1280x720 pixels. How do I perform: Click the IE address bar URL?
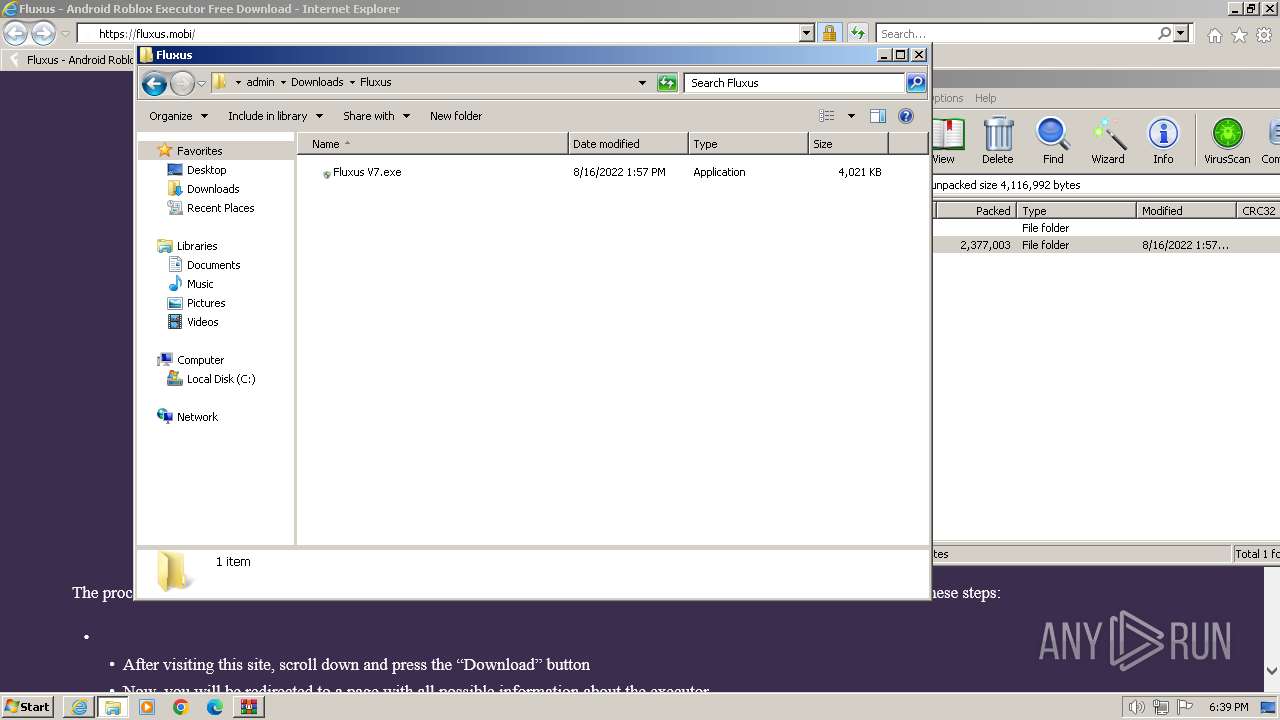click(x=147, y=34)
